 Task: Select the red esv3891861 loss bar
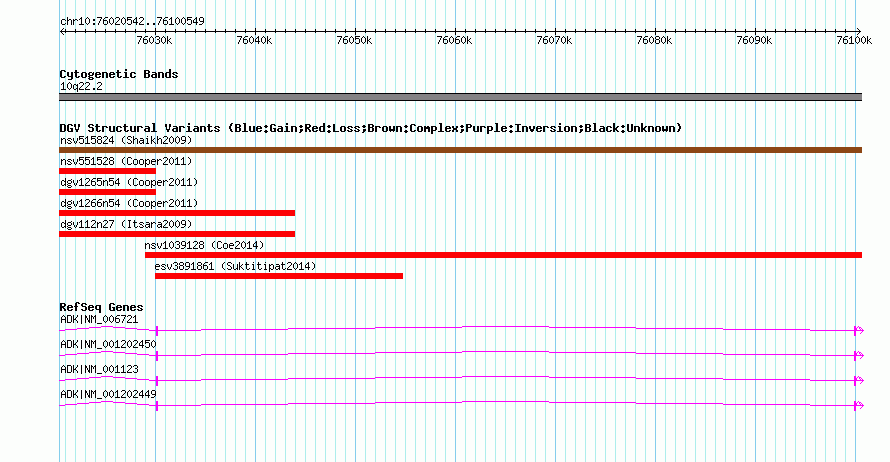tap(279, 276)
